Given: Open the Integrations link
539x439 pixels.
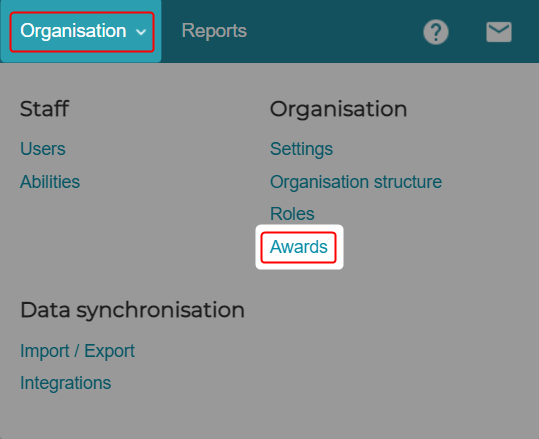Looking at the screenshot, I should pyautogui.click(x=66, y=383).
